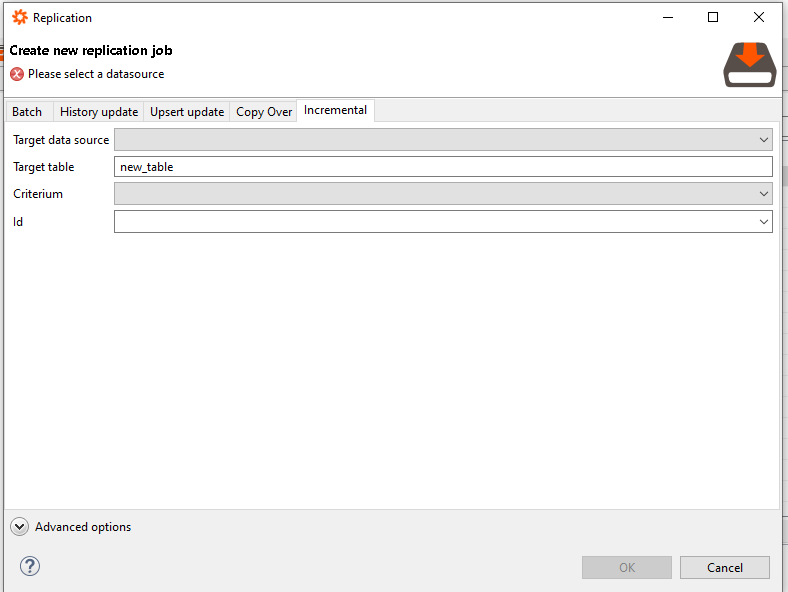Click into the Target table text field
Viewport: 788px width, 592px height.
(443, 167)
